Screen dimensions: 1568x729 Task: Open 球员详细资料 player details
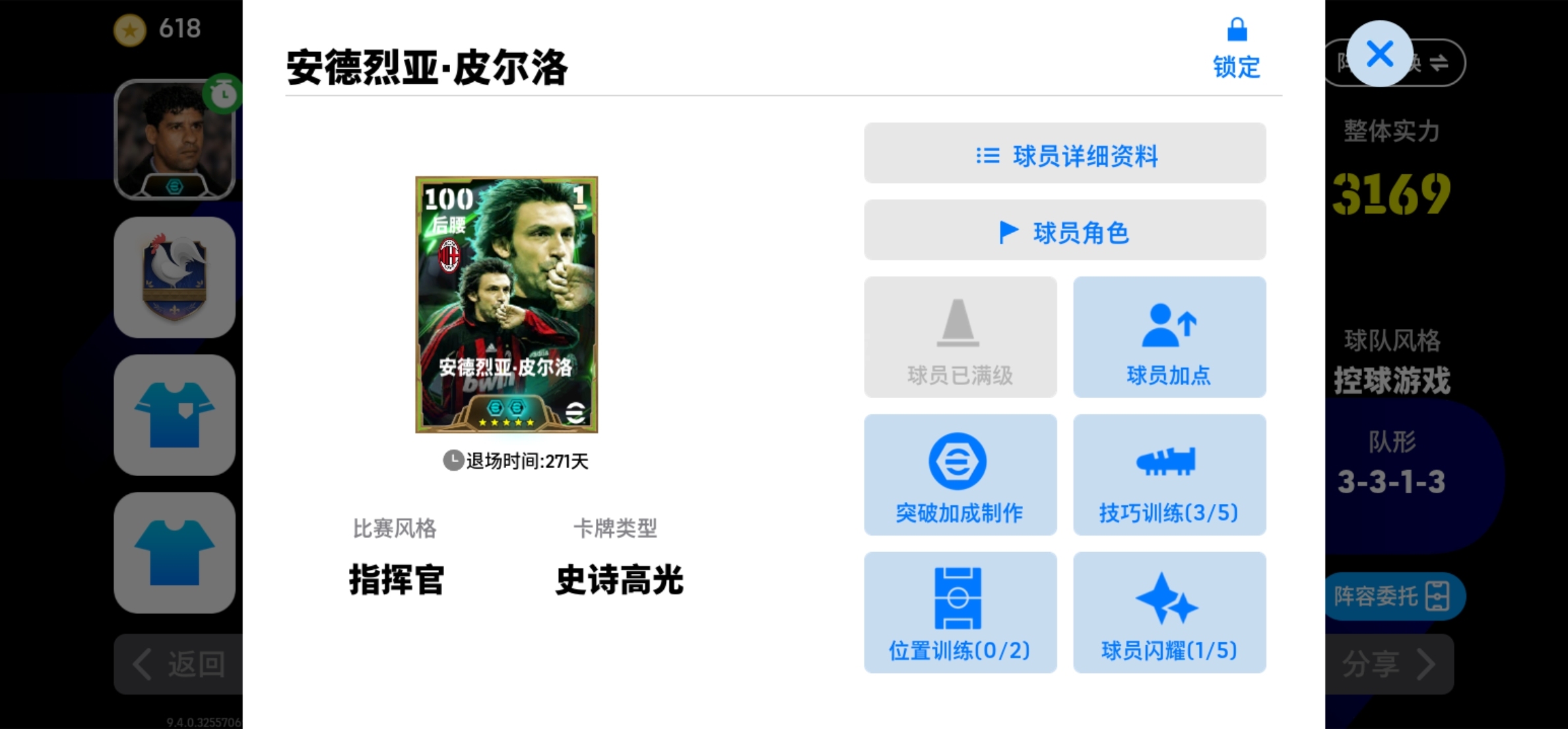pos(1065,153)
